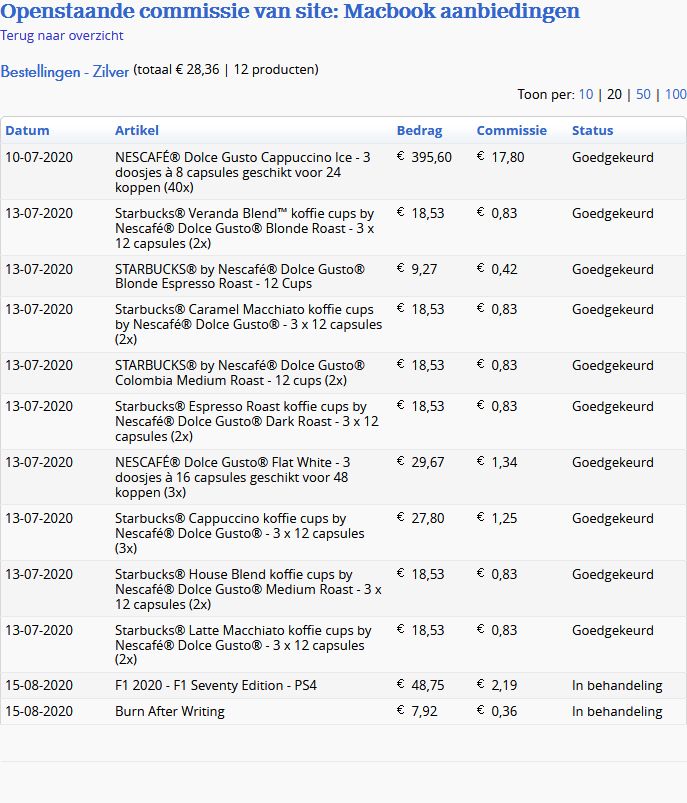The width and height of the screenshot is (687, 803).
Task: Click the commission € 1,34
Action: coord(497,462)
